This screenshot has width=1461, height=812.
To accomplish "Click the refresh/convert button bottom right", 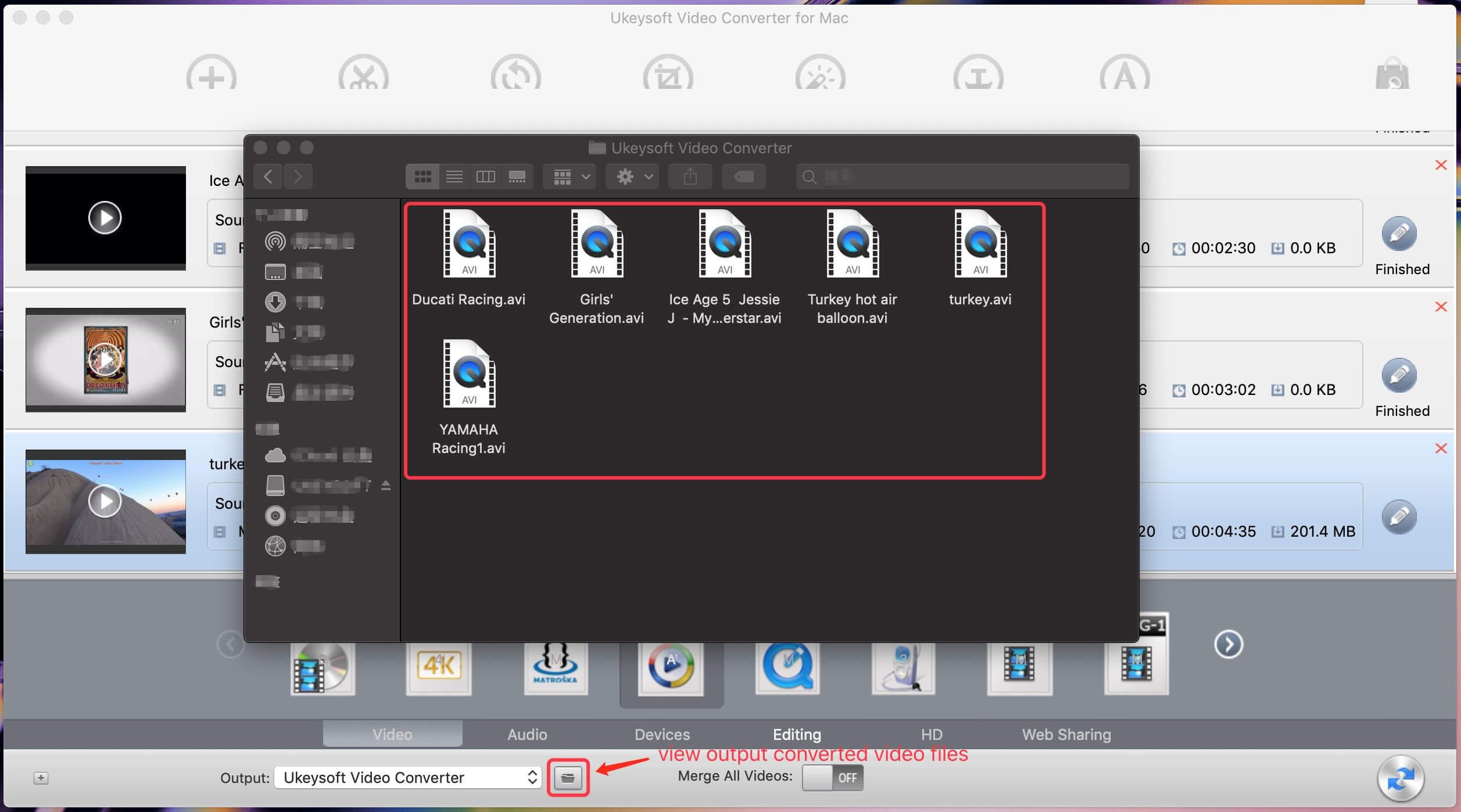I will (x=1400, y=778).
